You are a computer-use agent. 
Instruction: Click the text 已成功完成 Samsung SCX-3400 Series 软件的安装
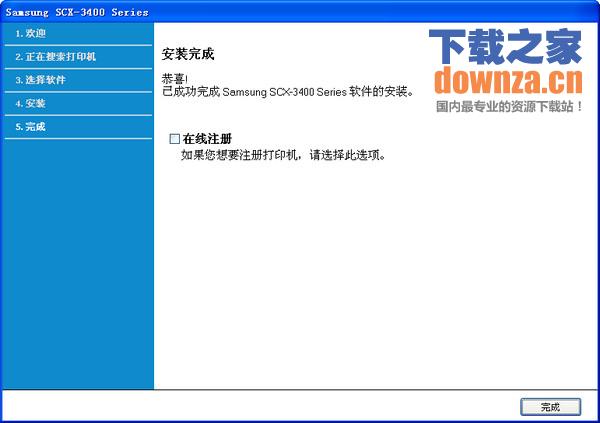point(288,92)
